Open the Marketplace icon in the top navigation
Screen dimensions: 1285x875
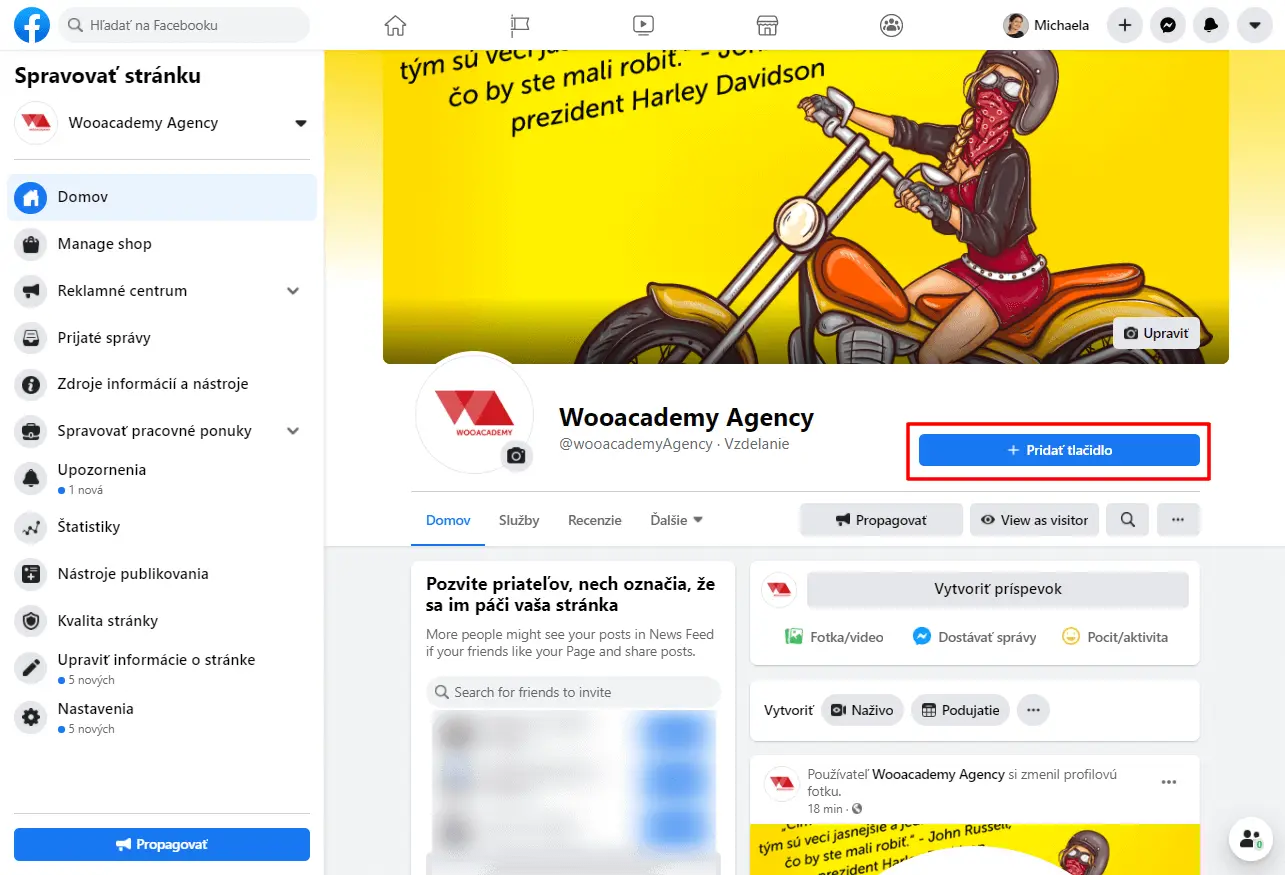[767, 25]
